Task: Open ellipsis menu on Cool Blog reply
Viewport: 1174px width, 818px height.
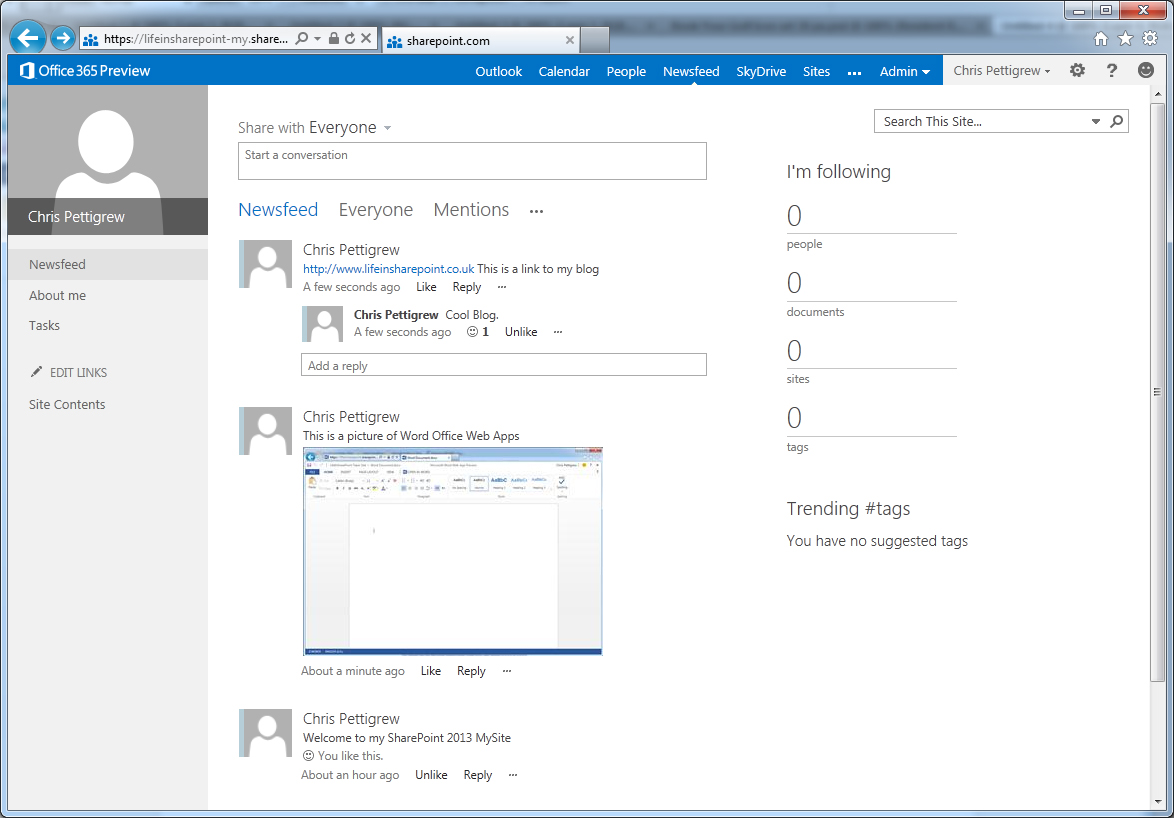Action: (558, 332)
